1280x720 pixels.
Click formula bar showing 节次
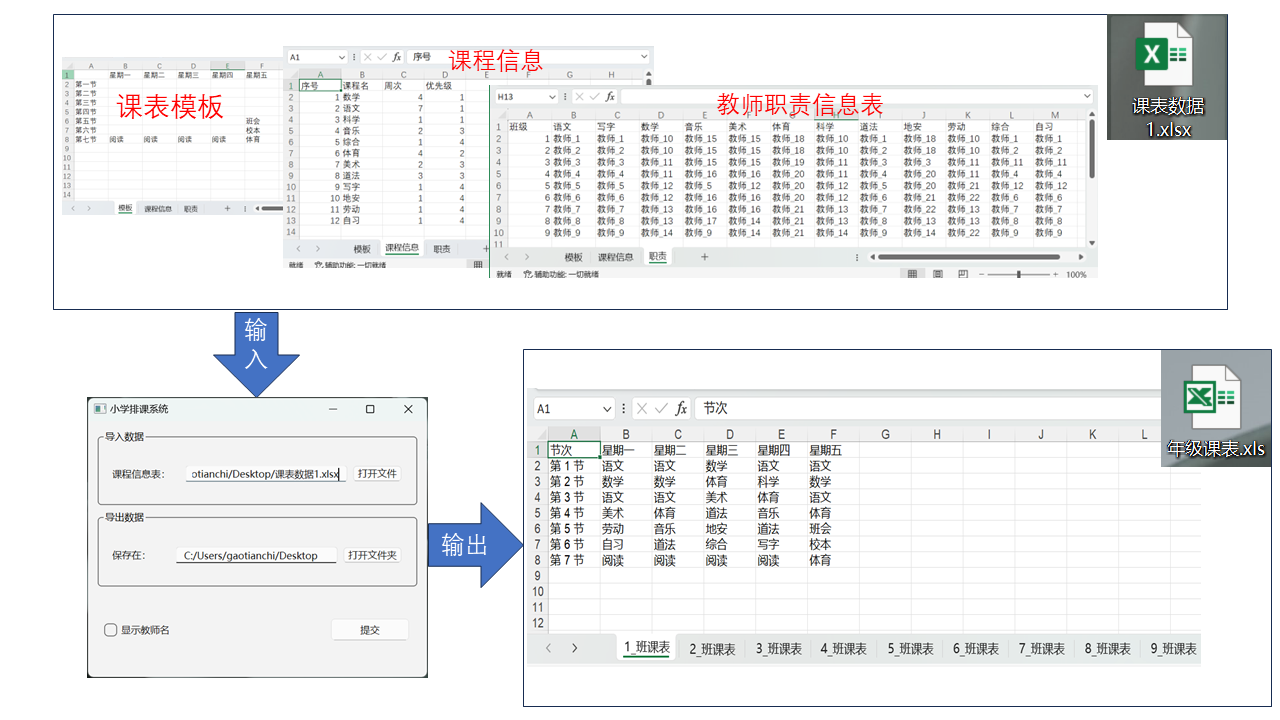coord(925,408)
